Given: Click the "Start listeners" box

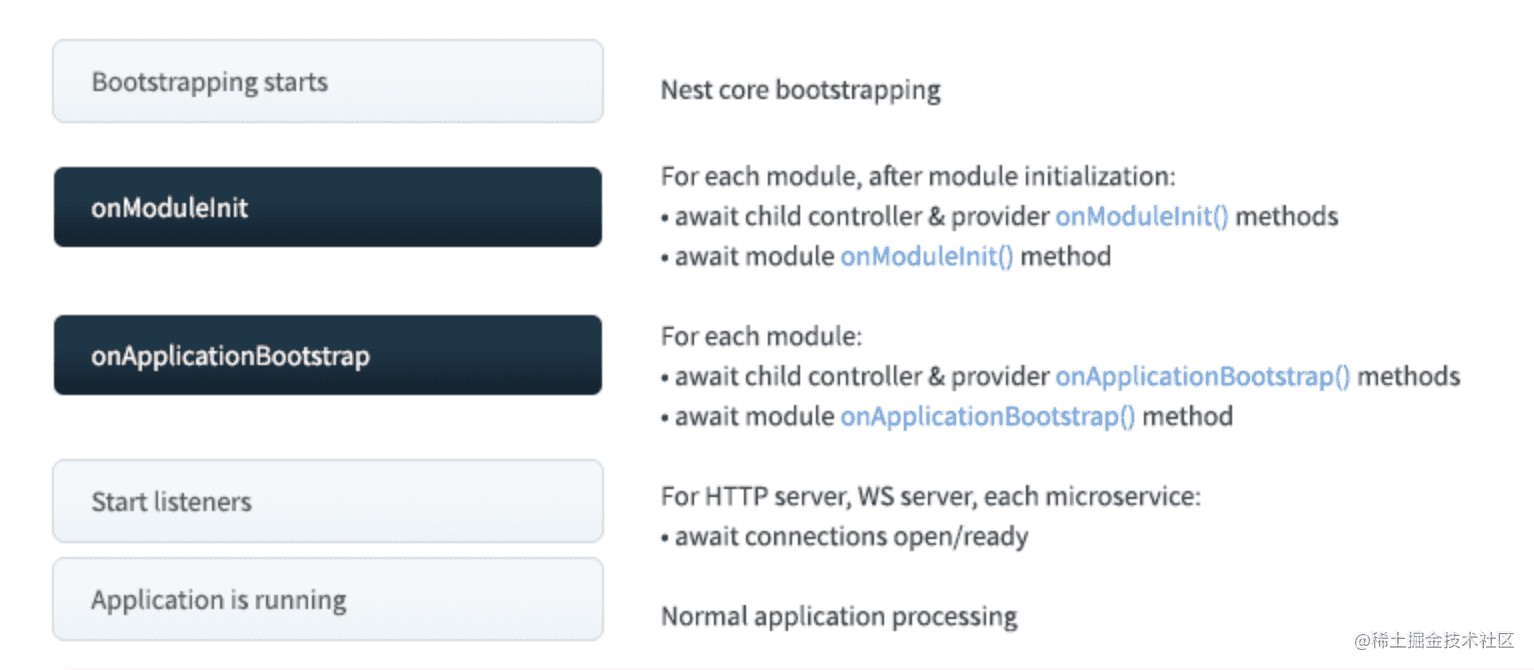Looking at the screenshot, I should (x=327, y=501).
